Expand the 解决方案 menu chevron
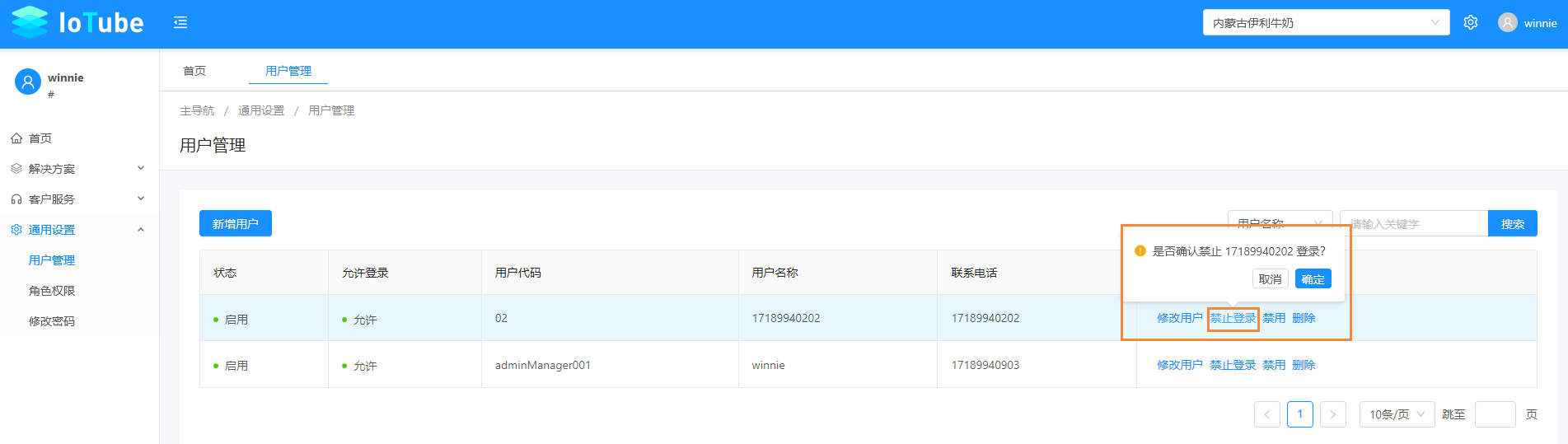 coord(141,168)
